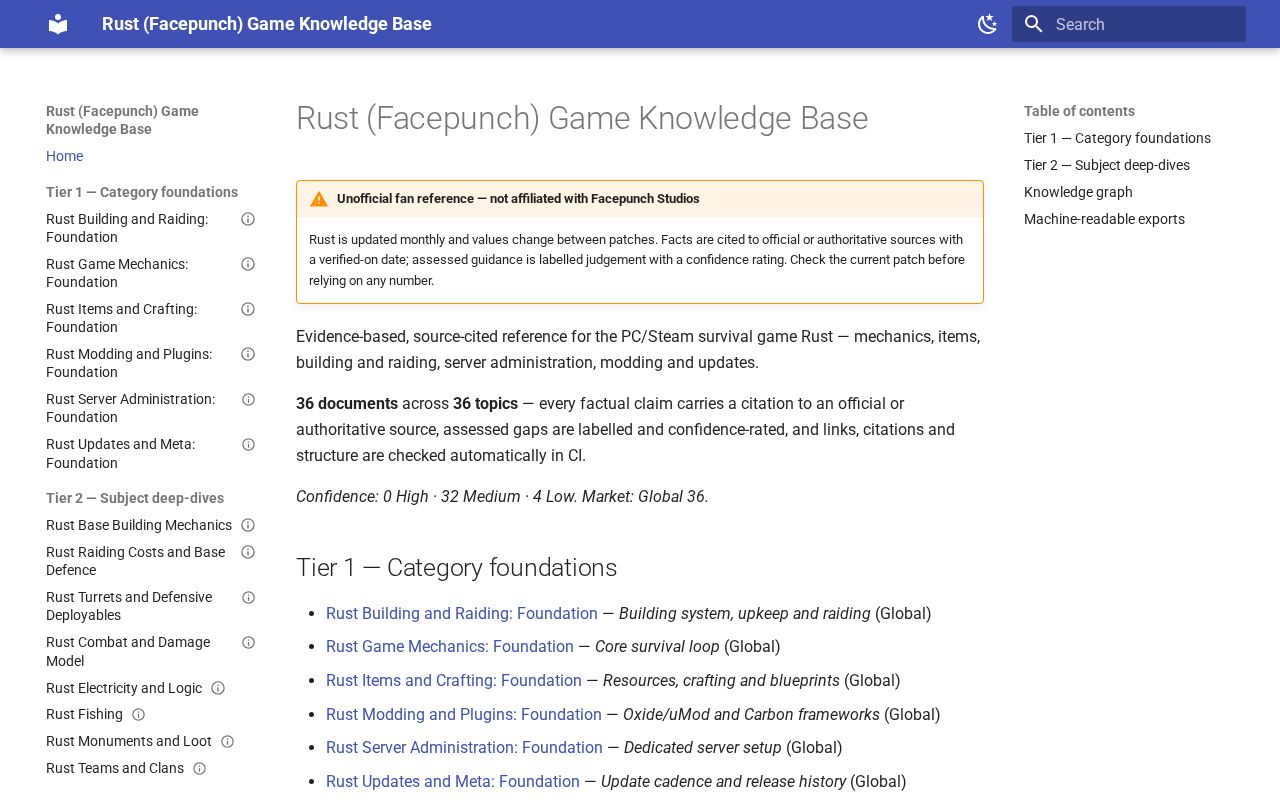
Task: Click info icon beside Rust Raiding Costs and Base Defence
Action: (248, 552)
